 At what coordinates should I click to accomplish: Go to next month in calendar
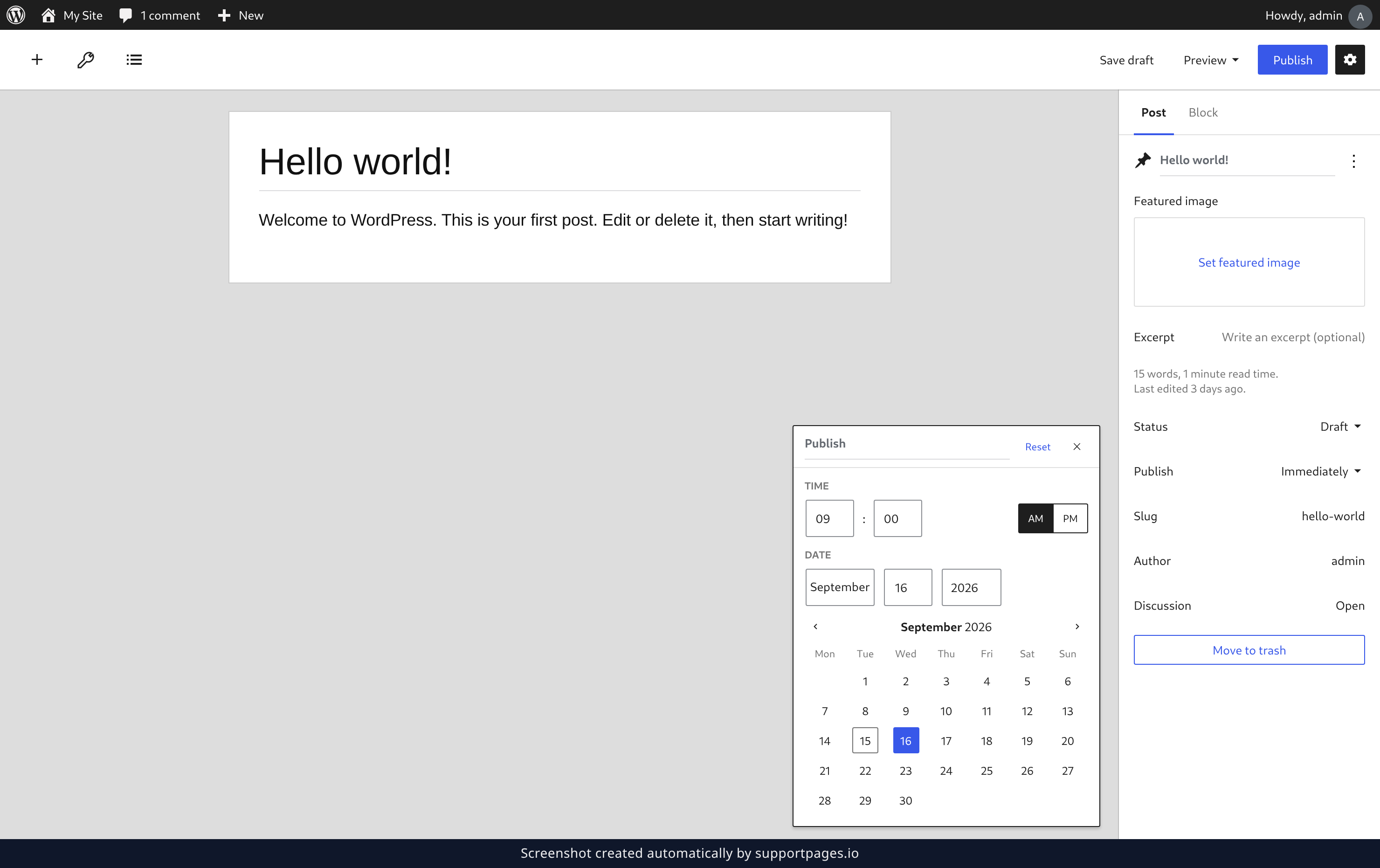1077,626
